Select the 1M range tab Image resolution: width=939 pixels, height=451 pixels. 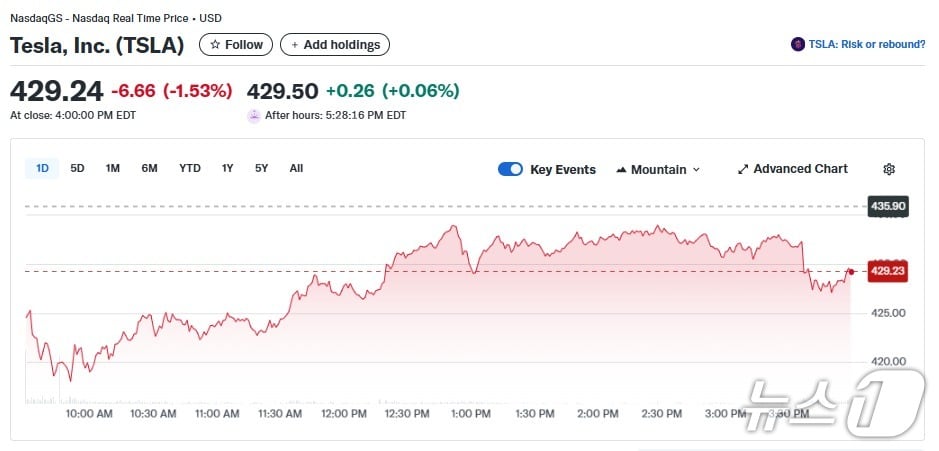click(113, 168)
